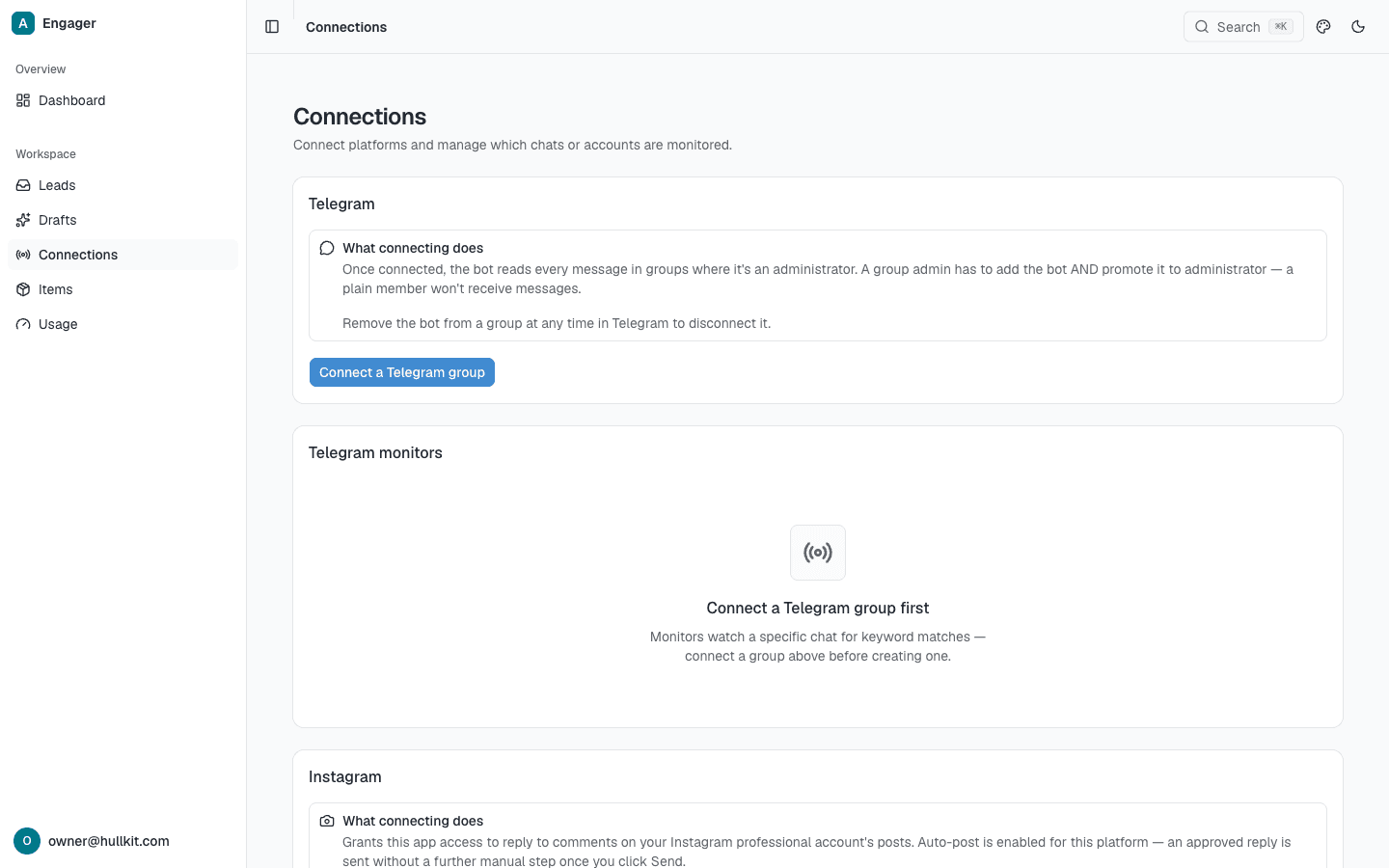Click the Overview sidebar label
Screen dimensions: 1389x868
[41, 69]
